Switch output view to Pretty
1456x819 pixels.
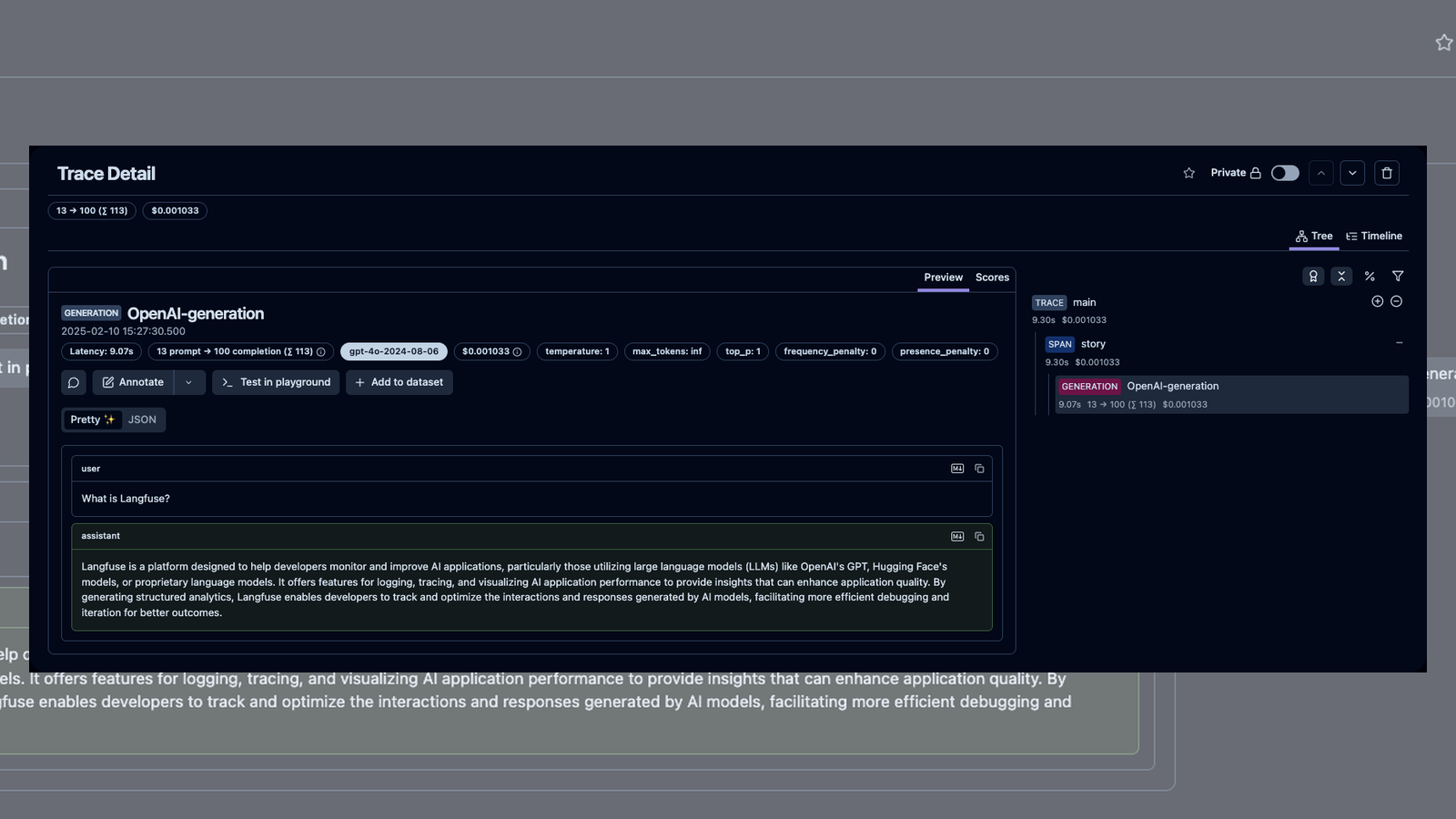tap(93, 420)
